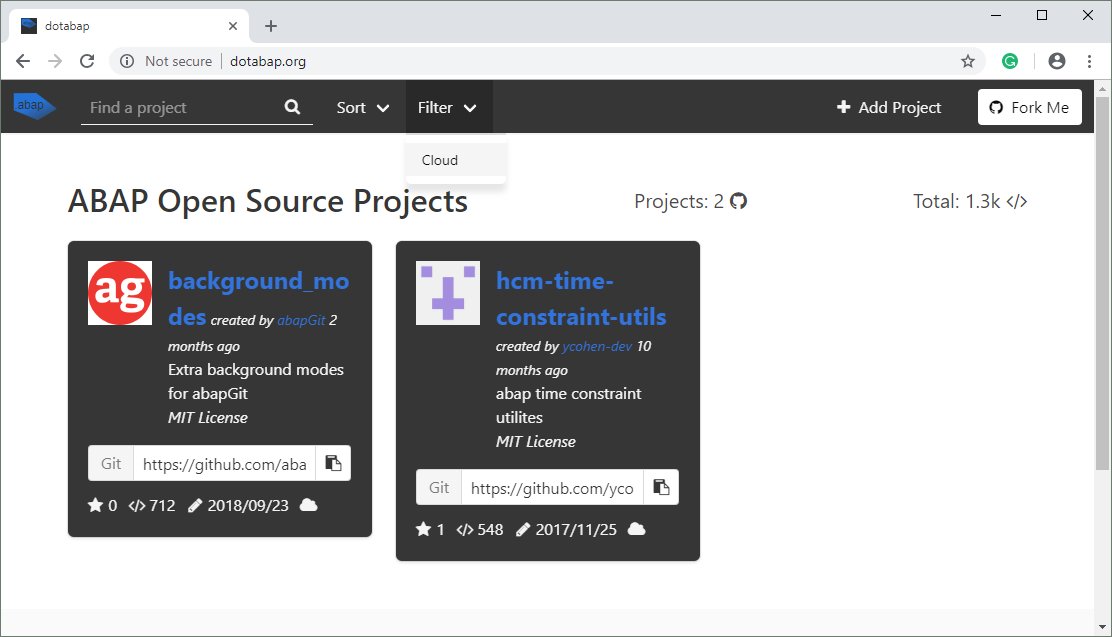Click the Fork Me button
This screenshot has width=1112, height=637.
(x=1030, y=107)
